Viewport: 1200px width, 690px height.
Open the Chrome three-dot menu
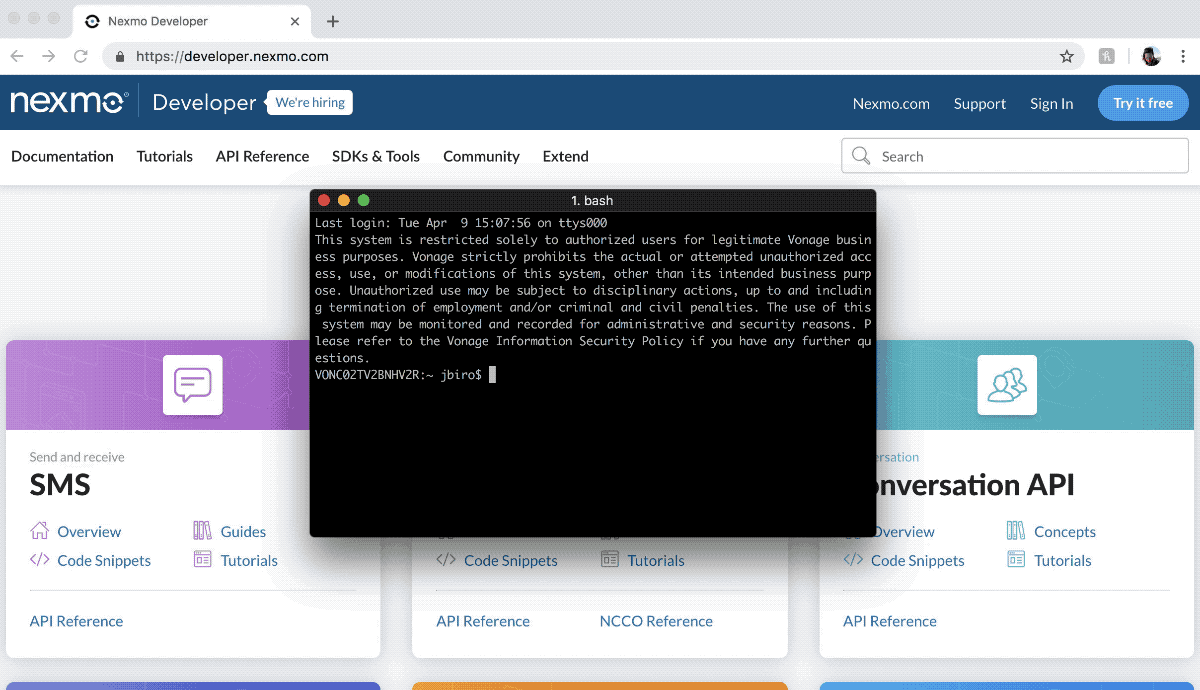(1183, 56)
